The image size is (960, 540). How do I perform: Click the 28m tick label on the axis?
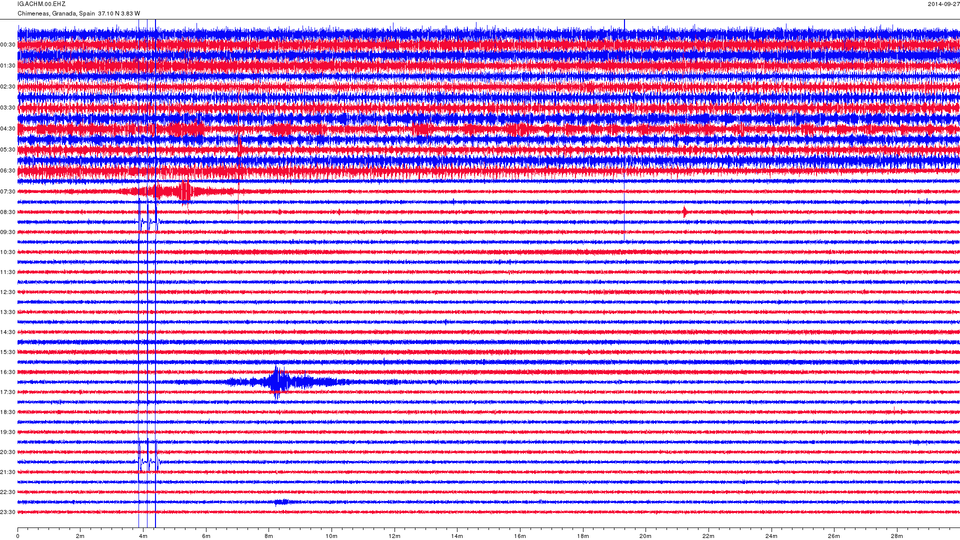click(x=896, y=536)
